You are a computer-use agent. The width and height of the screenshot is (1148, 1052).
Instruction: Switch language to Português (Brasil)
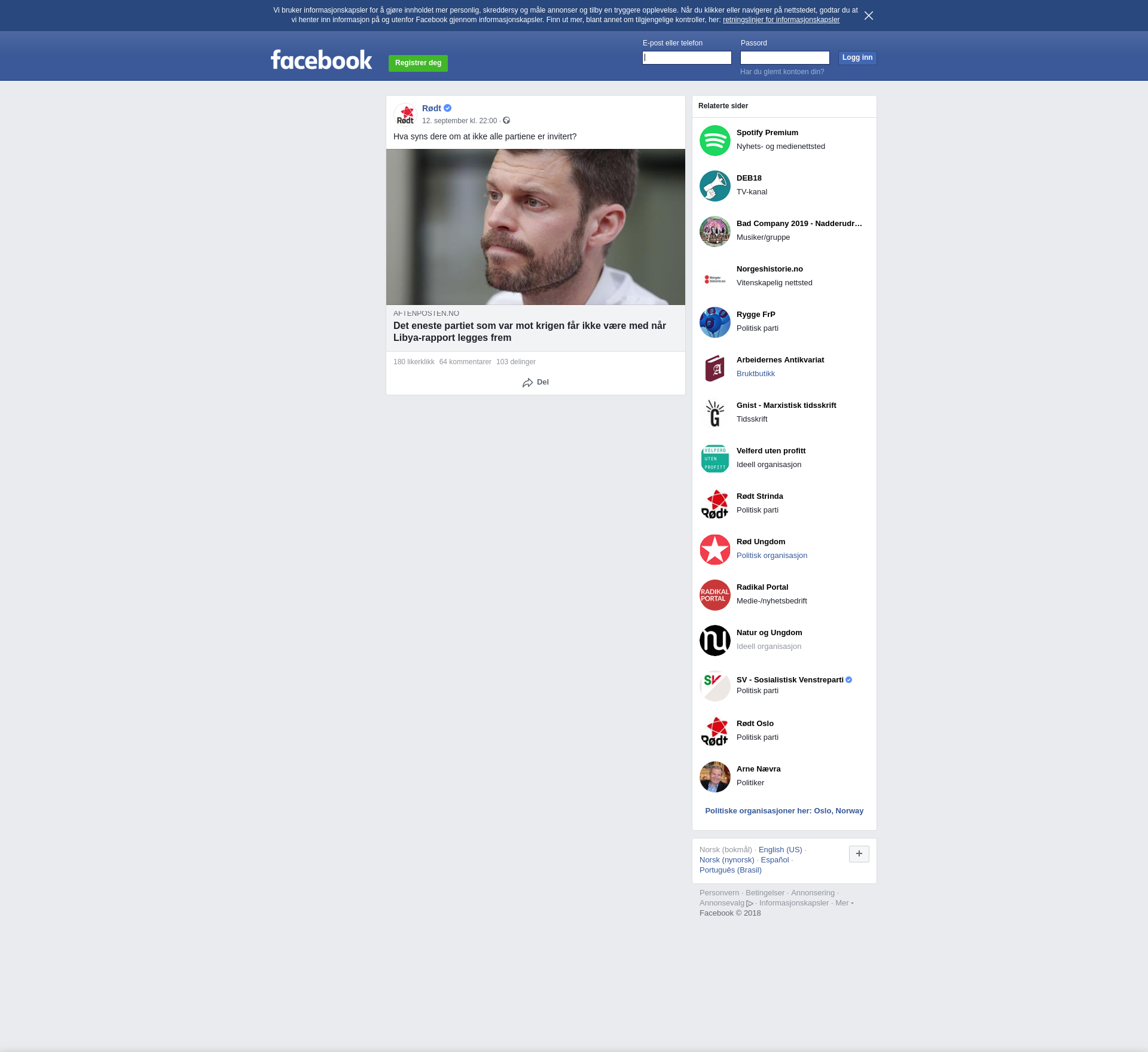click(x=731, y=870)
